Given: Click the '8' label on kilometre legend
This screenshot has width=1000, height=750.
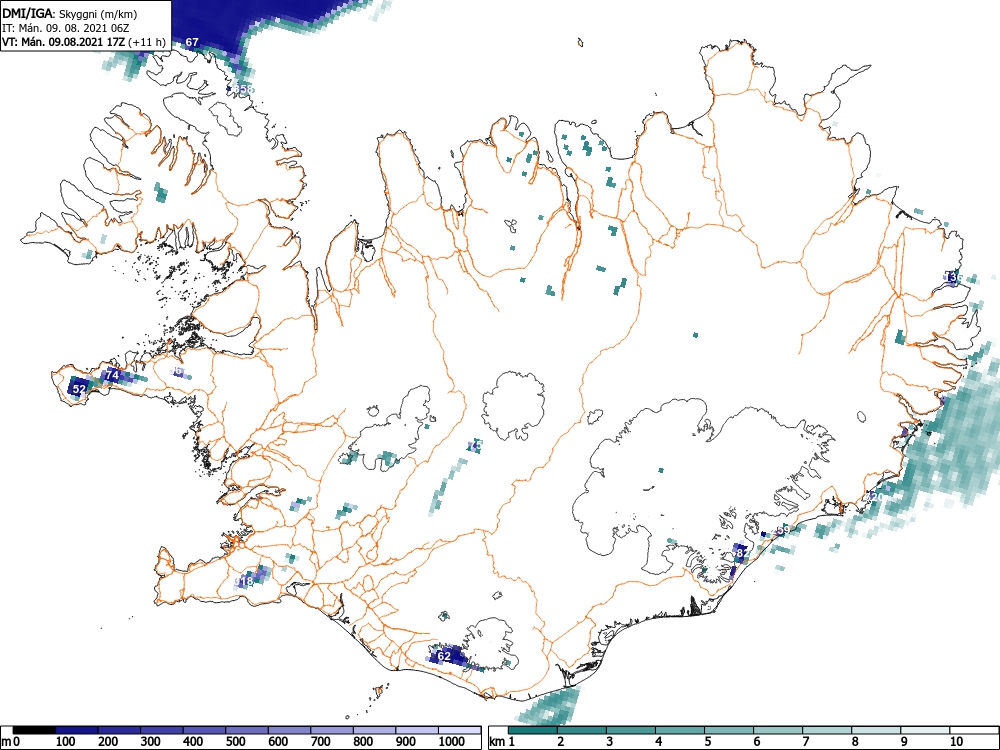Looking at the screenshot, I should pyautogui.click(x=855, y=741).
